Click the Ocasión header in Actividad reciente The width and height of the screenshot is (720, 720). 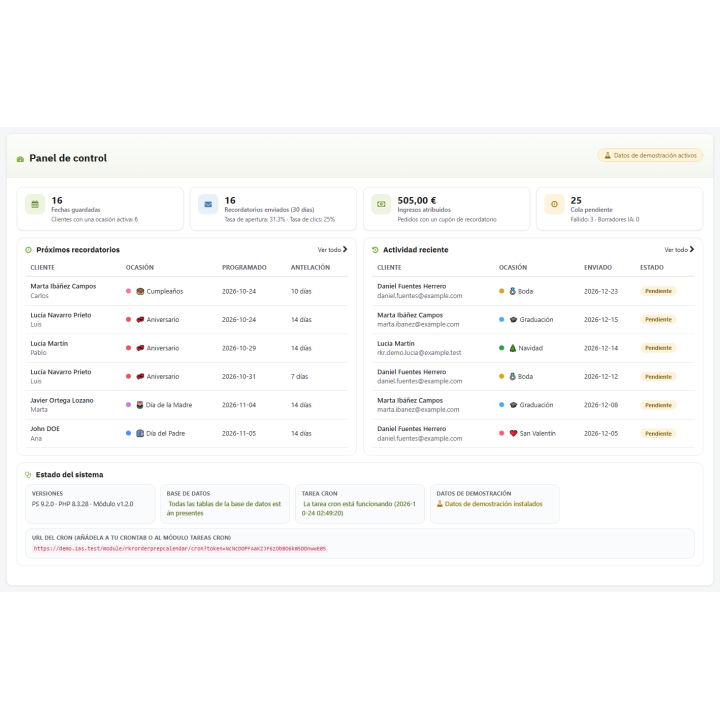513,267
